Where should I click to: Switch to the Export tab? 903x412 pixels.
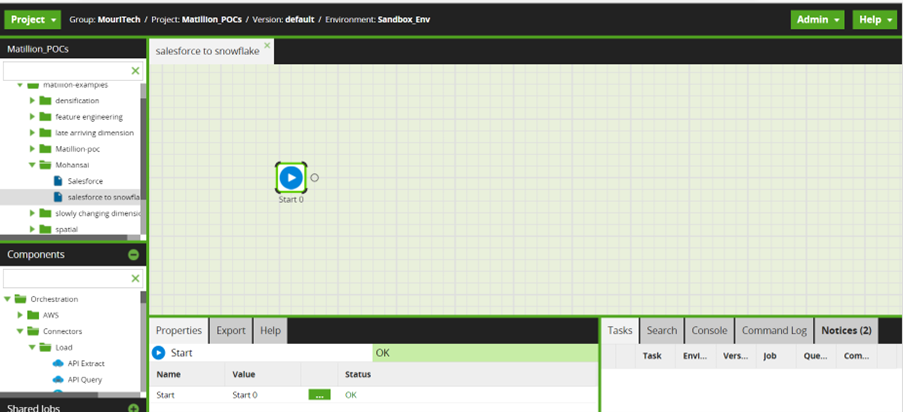click(x=231, y=330)
